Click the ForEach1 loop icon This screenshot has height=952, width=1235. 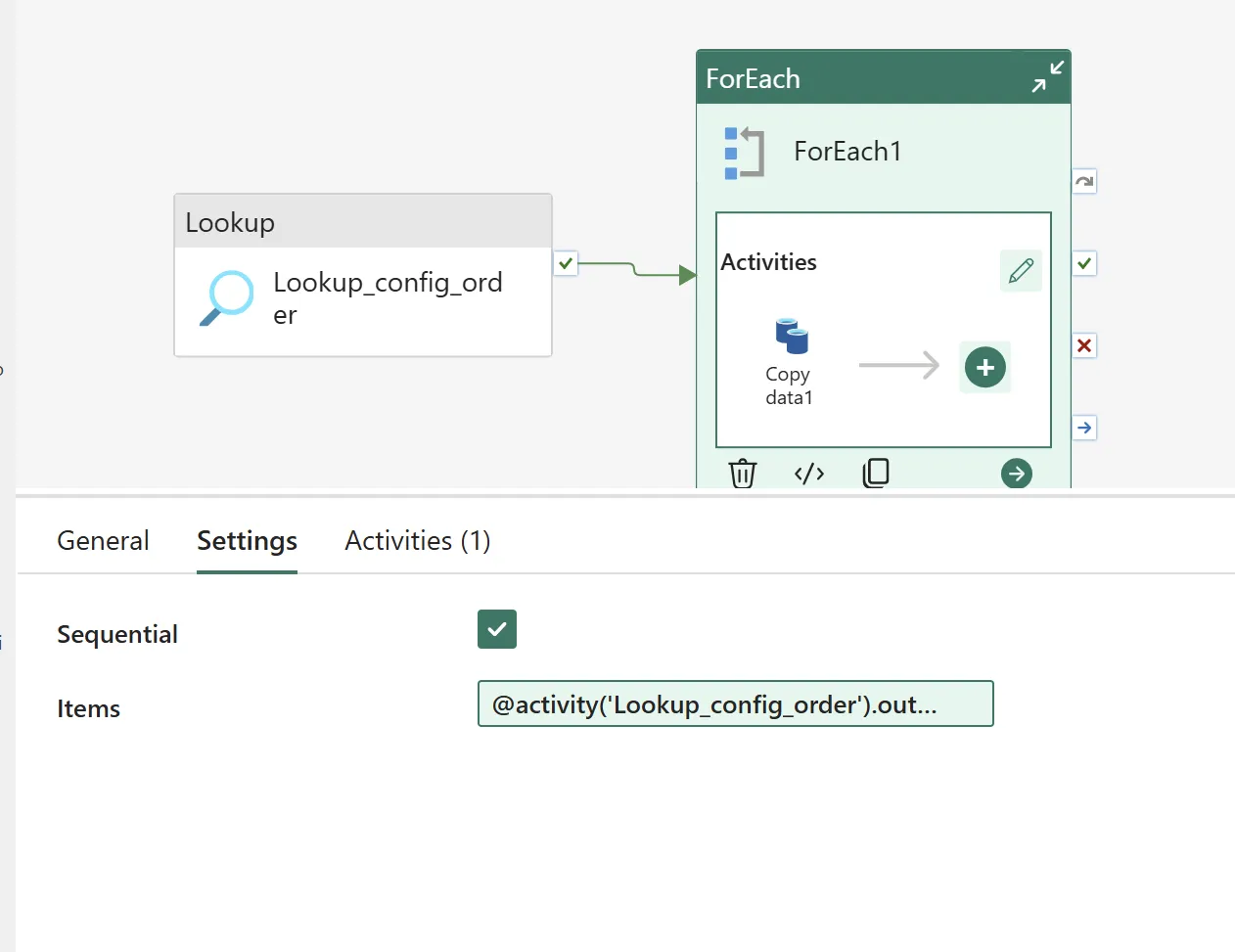[744, 153]
